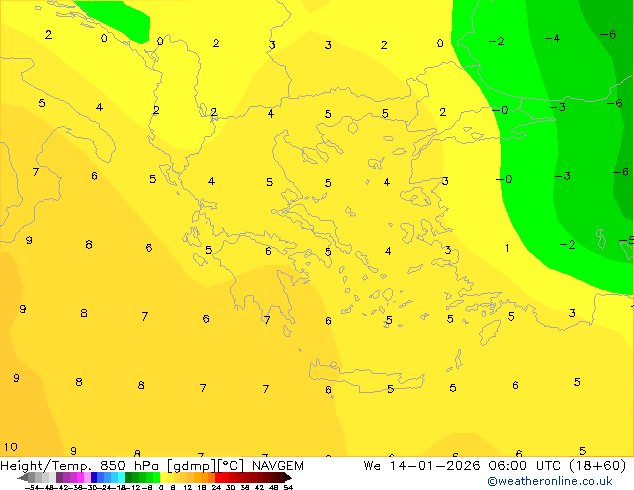This screenshot has height=490, width=634.
Task: Select the date '14-01-2026' in the footer
Action: coord(435,466)
